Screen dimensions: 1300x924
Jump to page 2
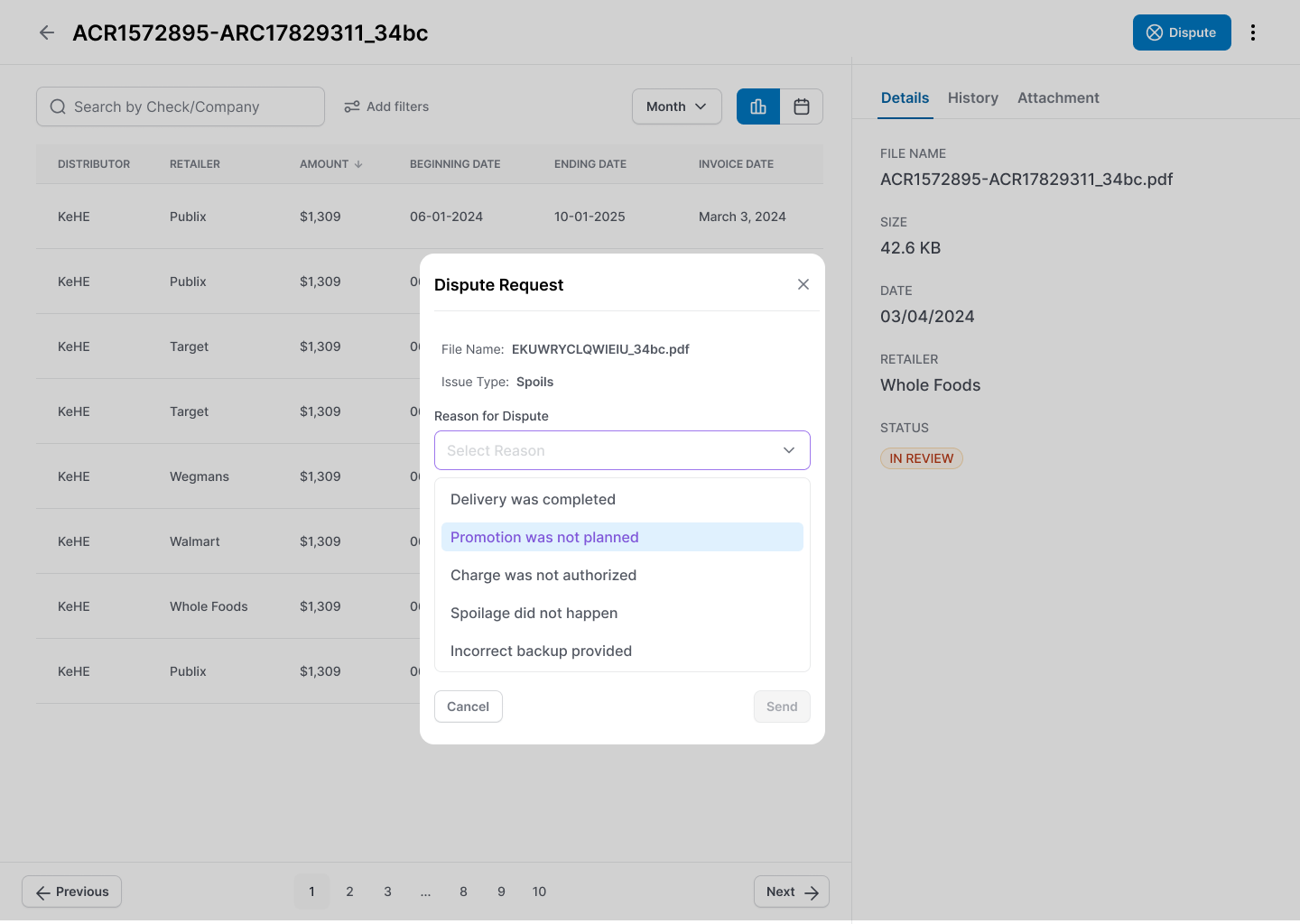click(x=349, y=892)
